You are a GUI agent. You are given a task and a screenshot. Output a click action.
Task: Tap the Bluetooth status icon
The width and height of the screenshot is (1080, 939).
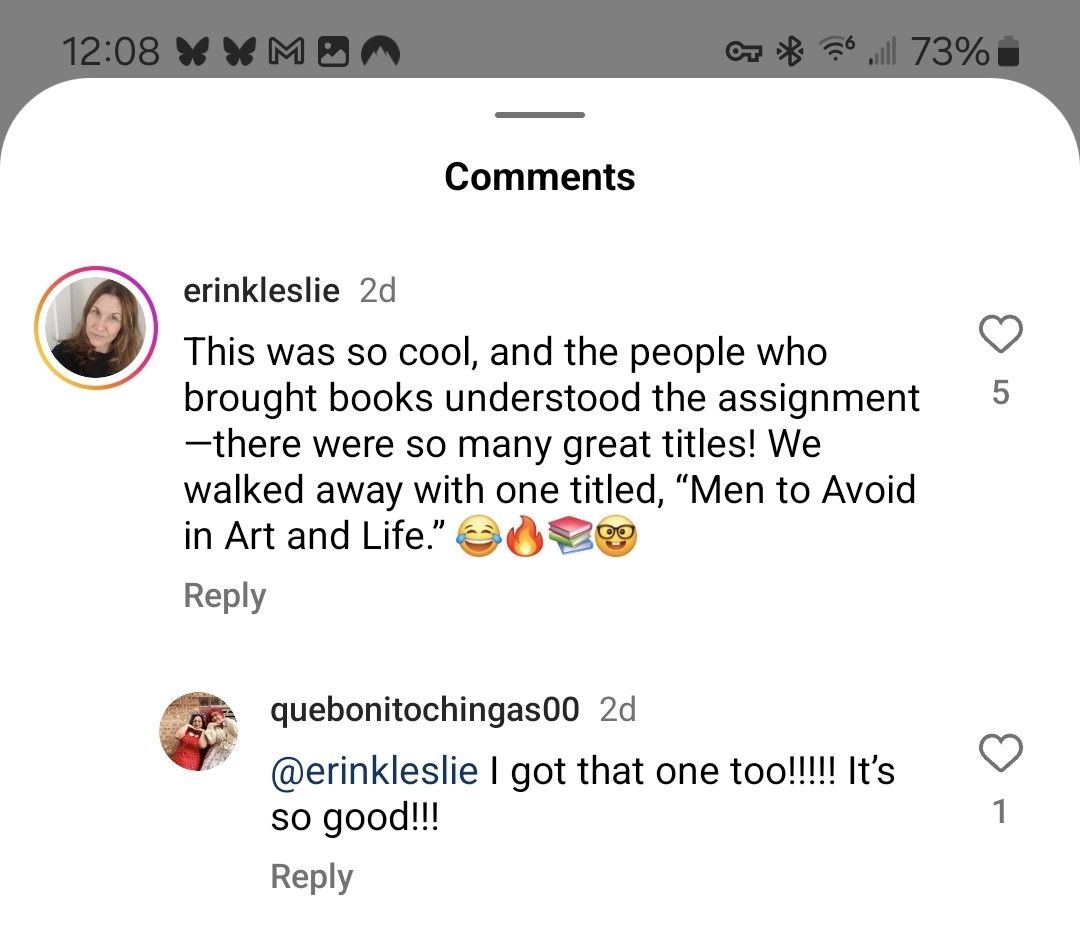(792, 52)
